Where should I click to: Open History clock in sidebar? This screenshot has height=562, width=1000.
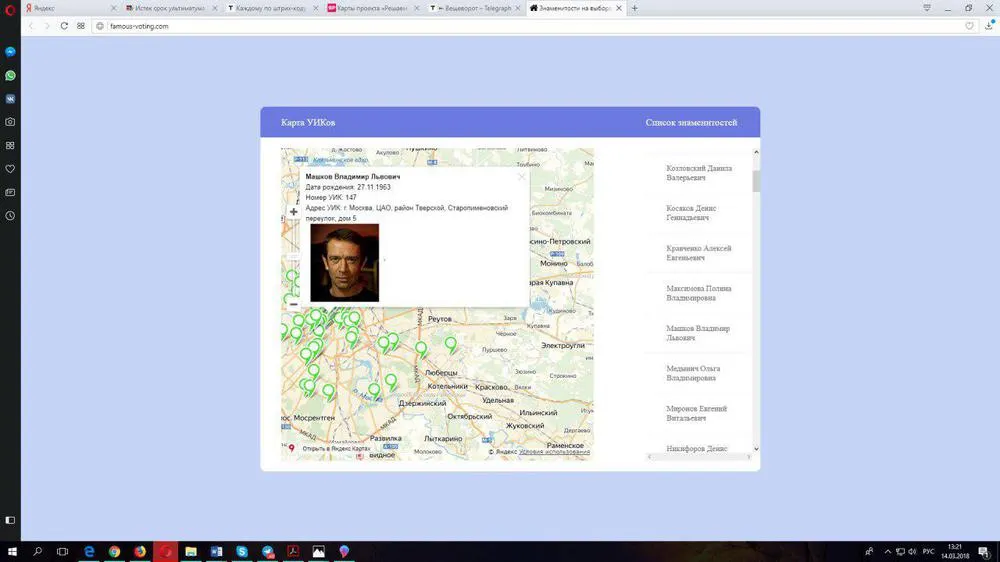10,216
